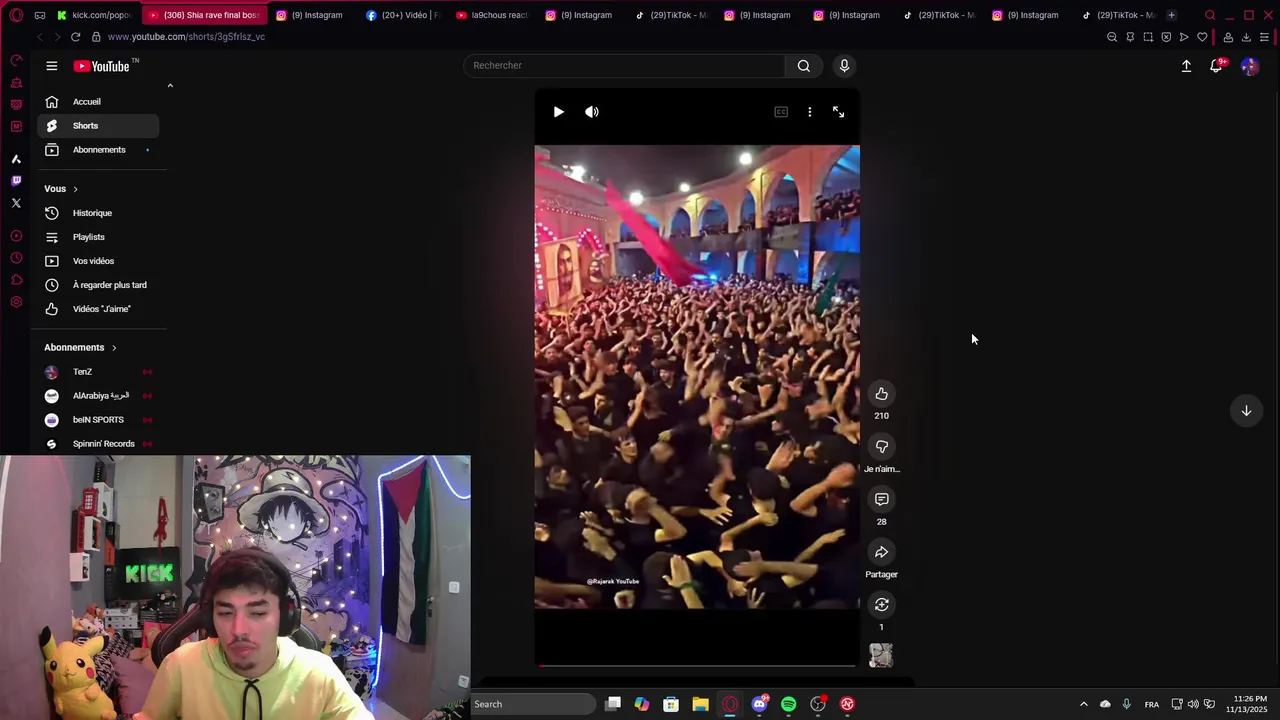The image size is (1280, 720).
Task: Open Spinnin' Records channel subscription
Action: tap(98, 444)
